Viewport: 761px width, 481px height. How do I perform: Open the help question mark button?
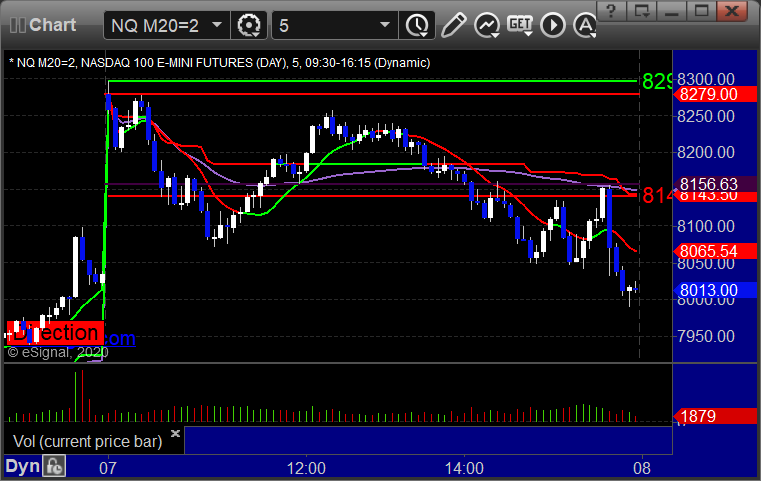click(x=611, y=10)
